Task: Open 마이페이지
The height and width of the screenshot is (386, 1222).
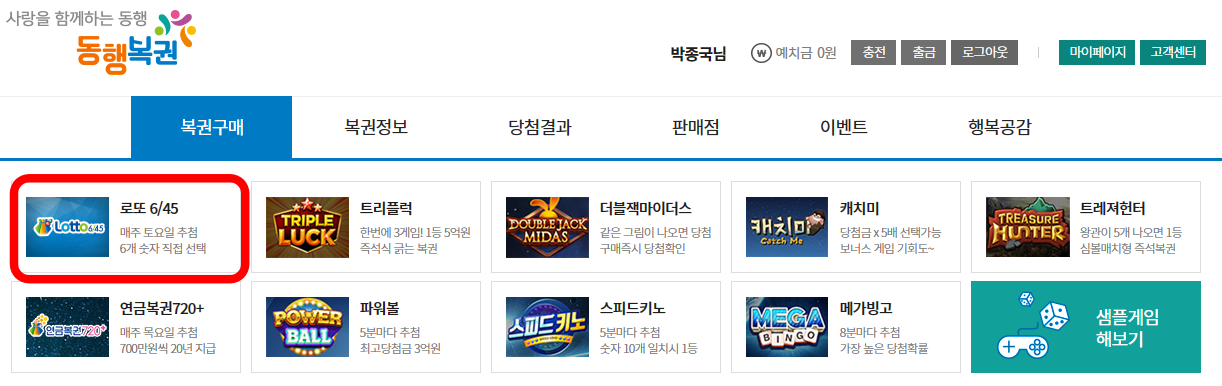Action: (x=1098, y=53)
